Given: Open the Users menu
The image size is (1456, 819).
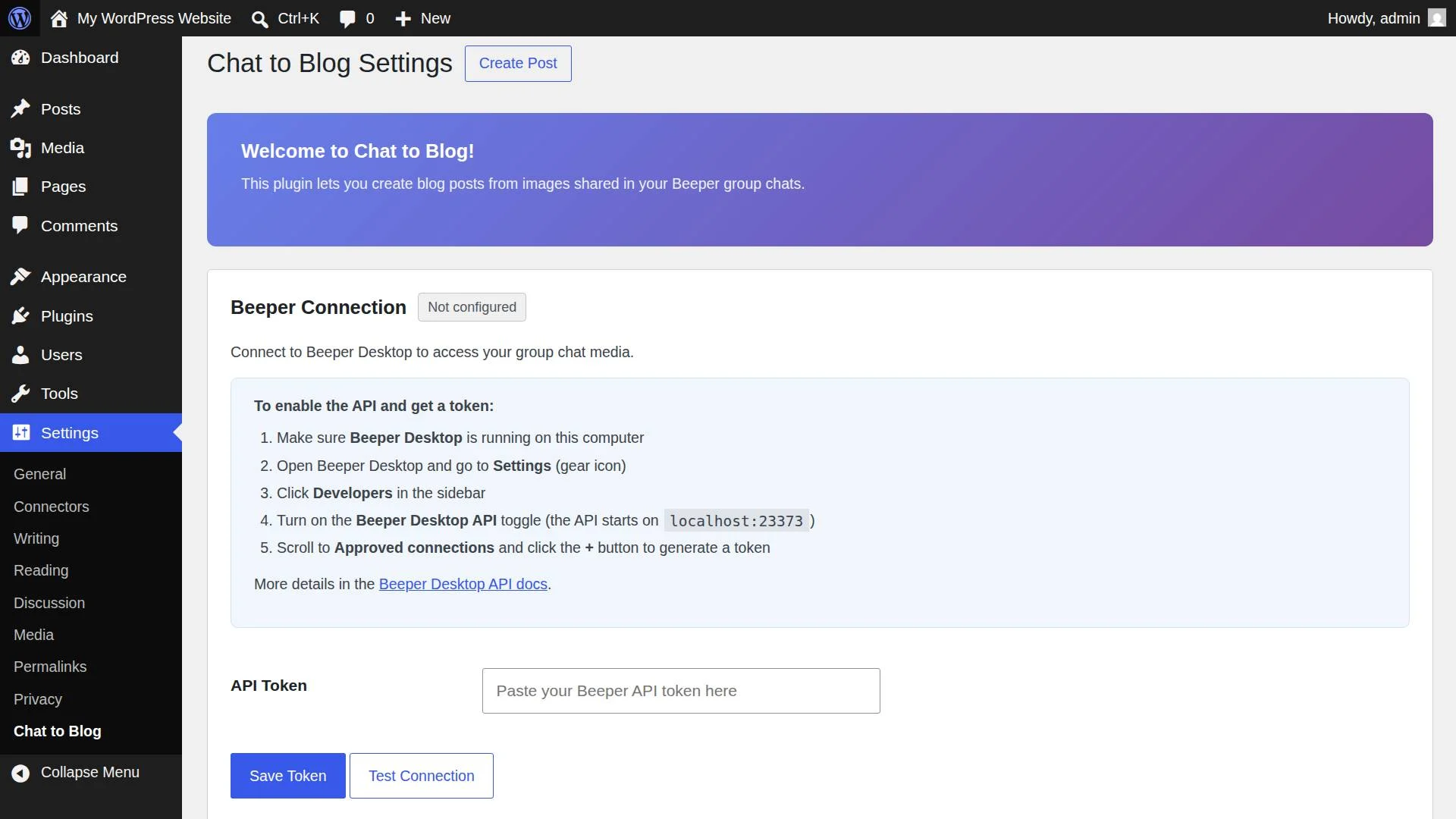Looking at the screenshot, I should tap(91, 355).
